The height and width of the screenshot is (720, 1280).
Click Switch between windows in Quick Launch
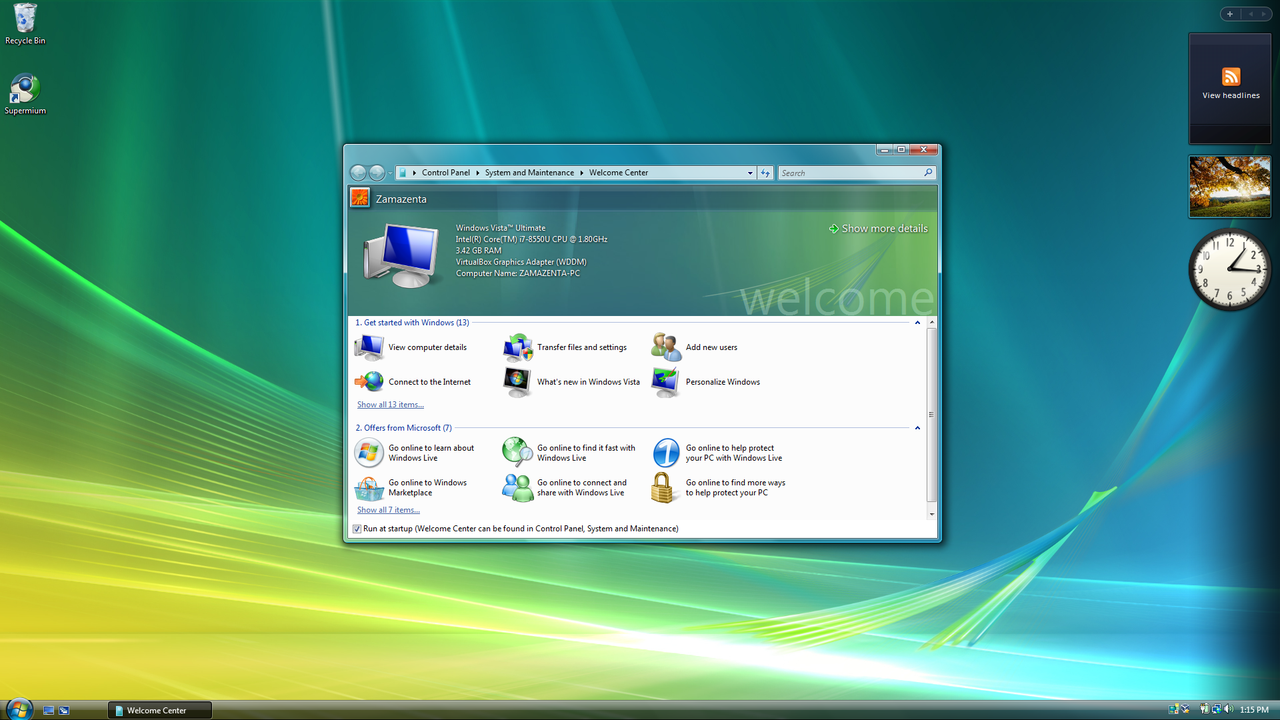point(64,710)
